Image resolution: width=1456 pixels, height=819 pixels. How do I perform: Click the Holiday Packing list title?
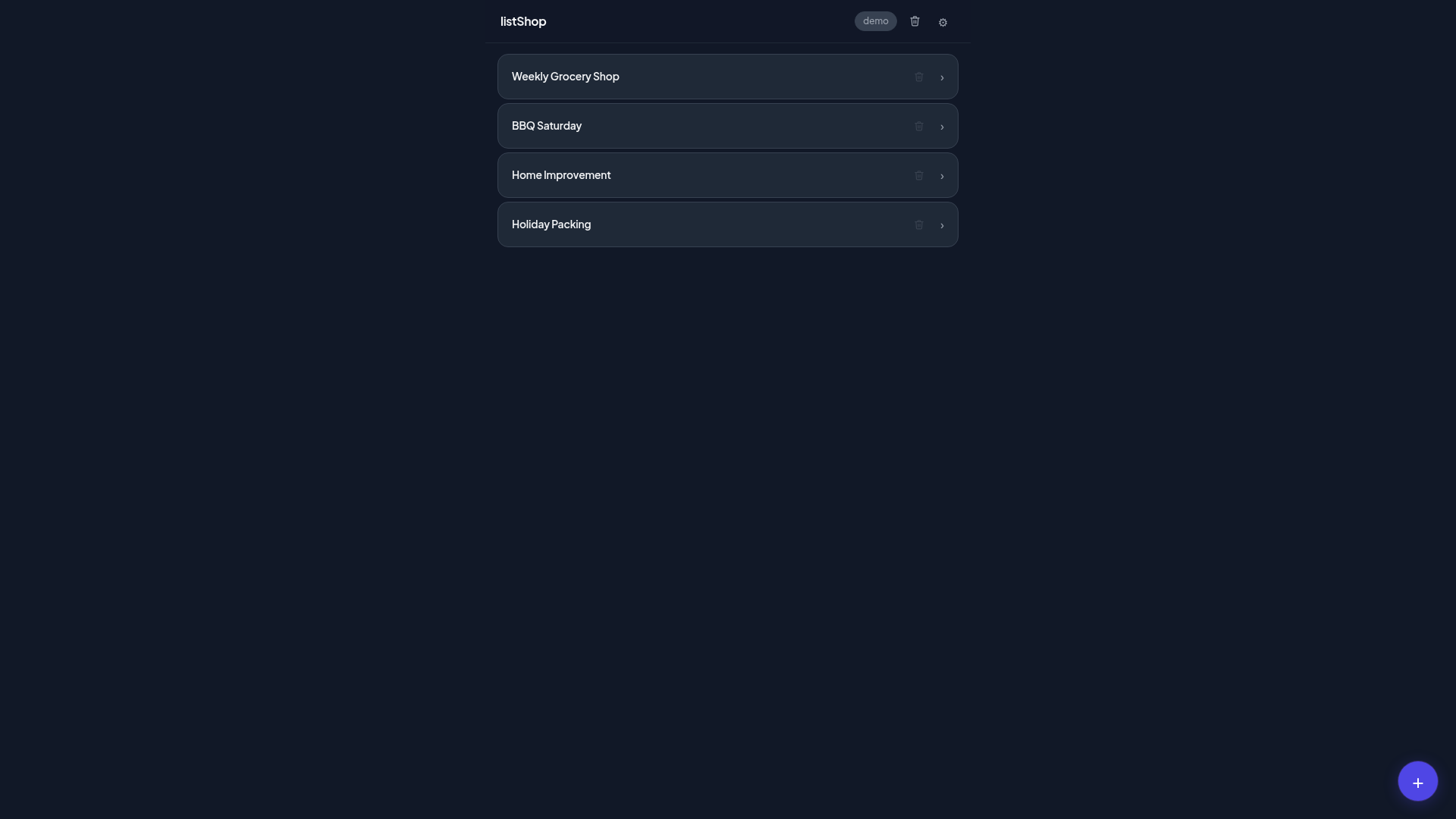[551, 224]
